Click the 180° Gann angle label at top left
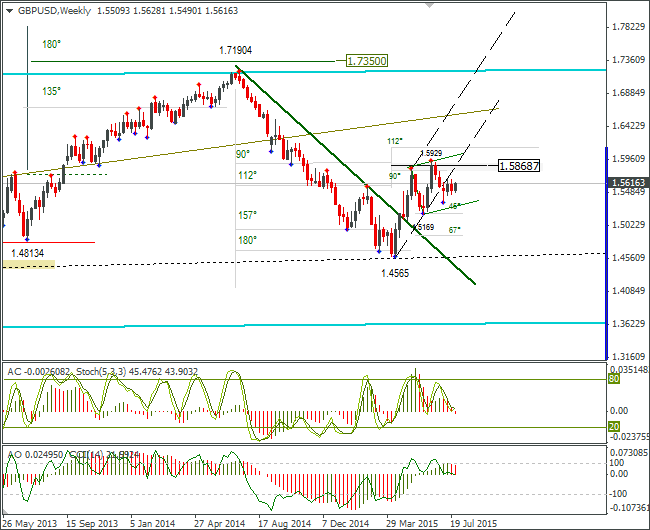The image size is (650, 530). [52, 44]
